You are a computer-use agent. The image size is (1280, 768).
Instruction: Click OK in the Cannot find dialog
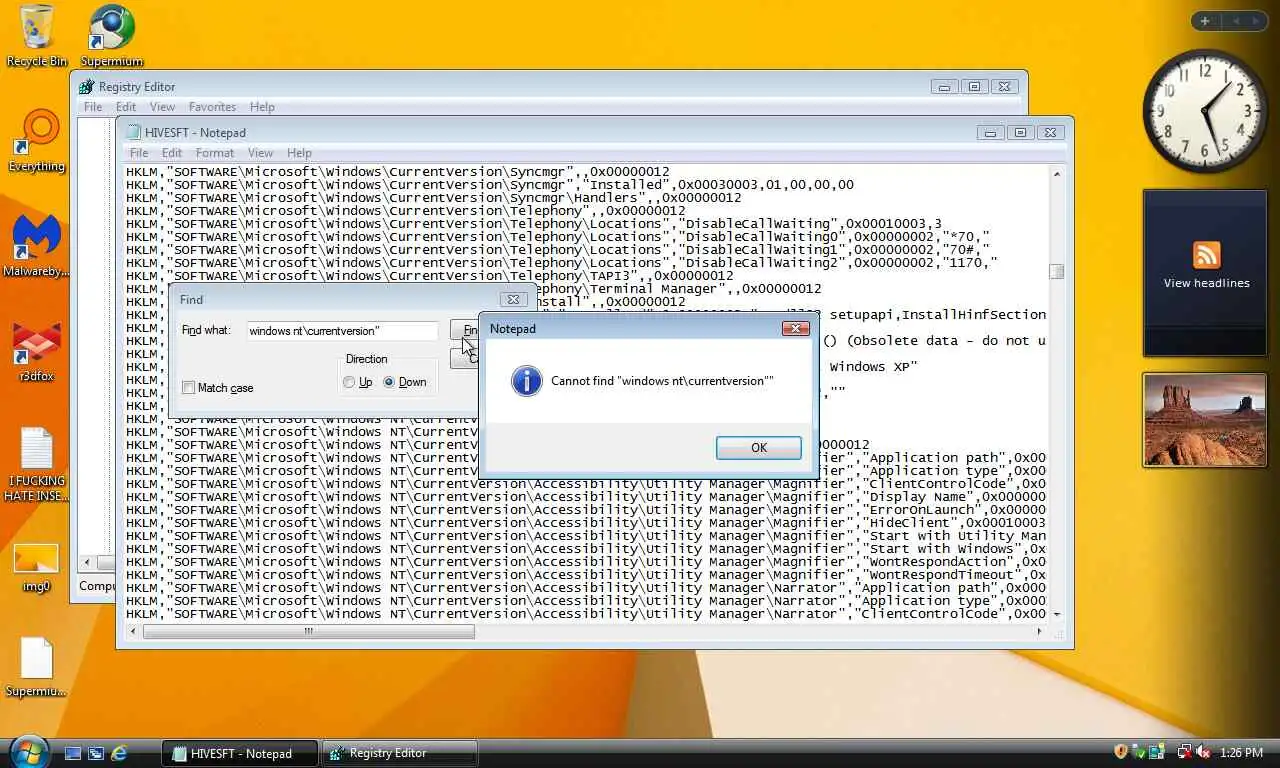pos(759,447)
